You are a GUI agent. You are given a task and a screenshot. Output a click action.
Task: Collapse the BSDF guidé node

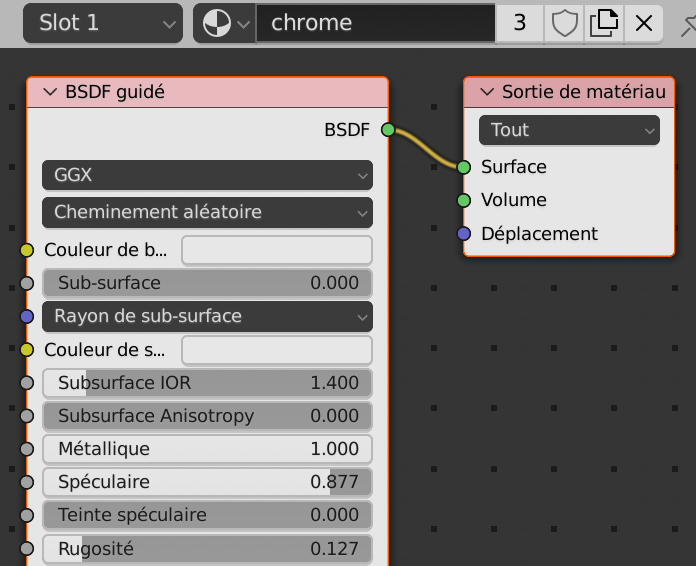(x=50, y=93)
